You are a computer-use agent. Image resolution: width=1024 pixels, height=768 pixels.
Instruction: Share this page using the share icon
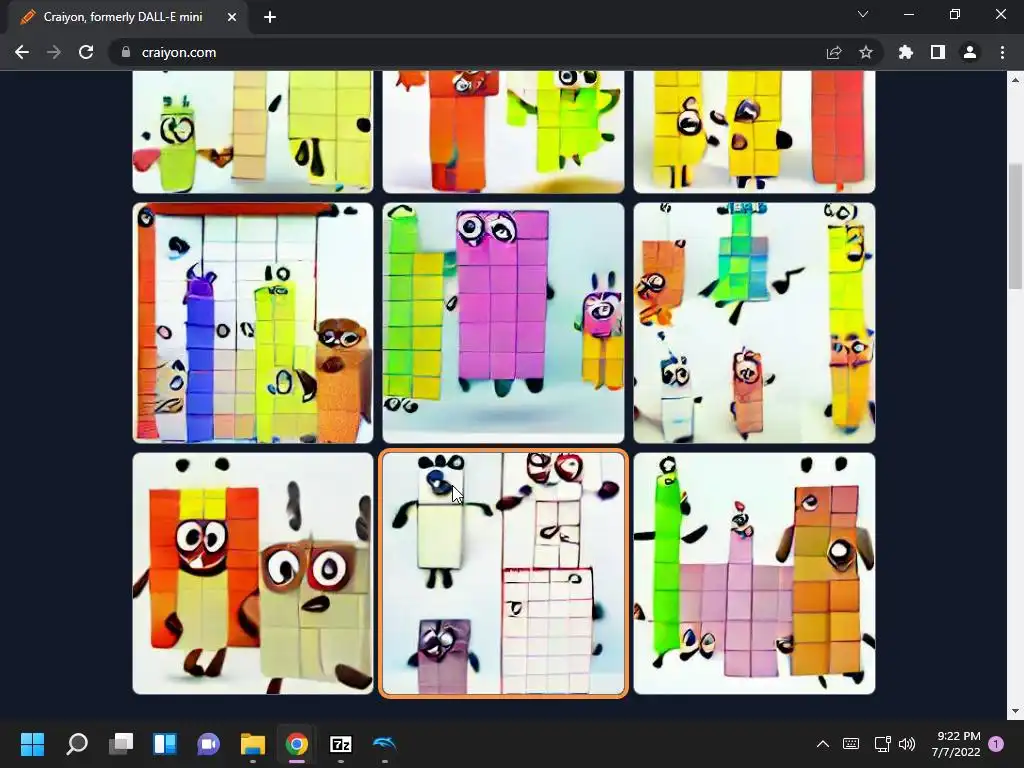click(834, 52)
